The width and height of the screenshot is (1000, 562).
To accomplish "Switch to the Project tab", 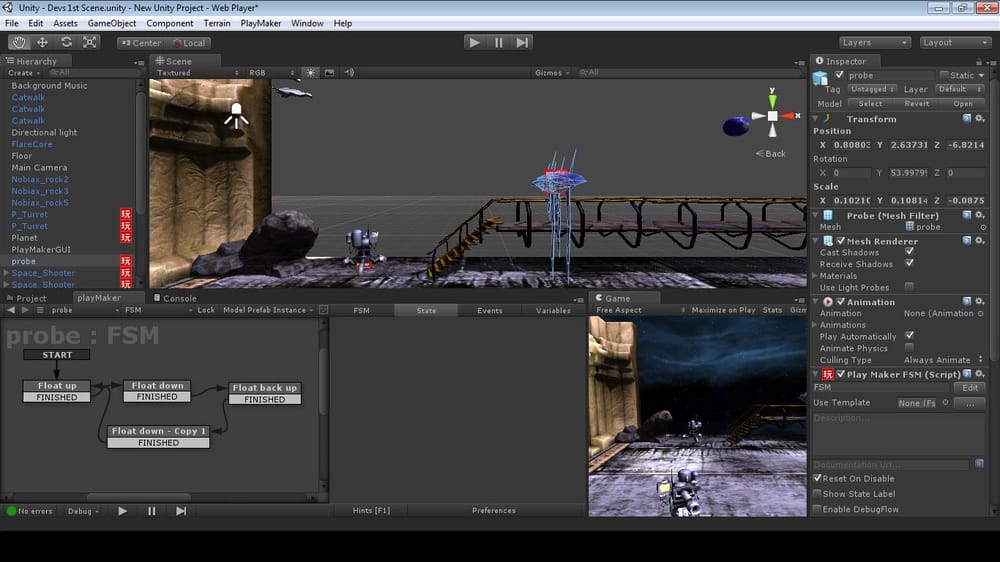I will tap(26, 298).
